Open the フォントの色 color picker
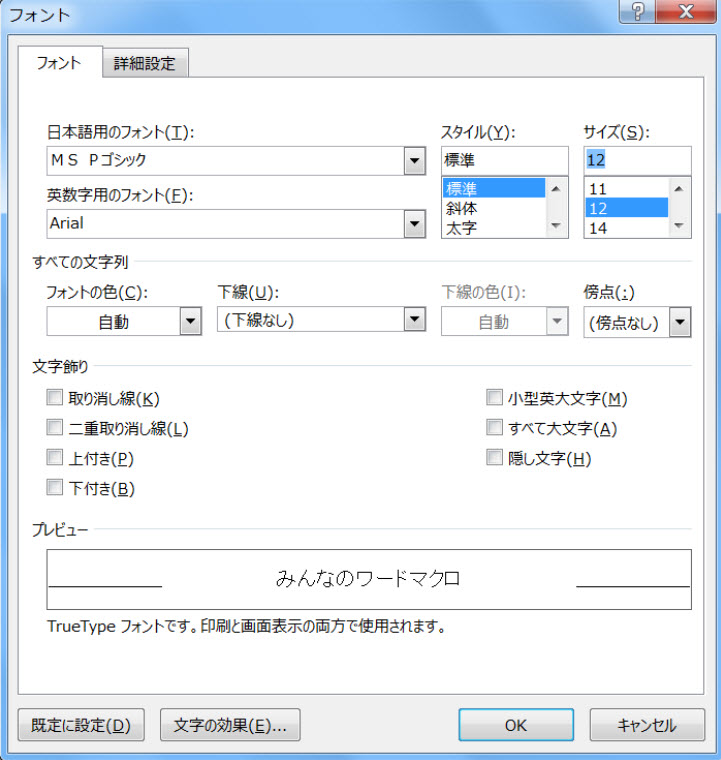Screen dimensions: 721x760 190,322
